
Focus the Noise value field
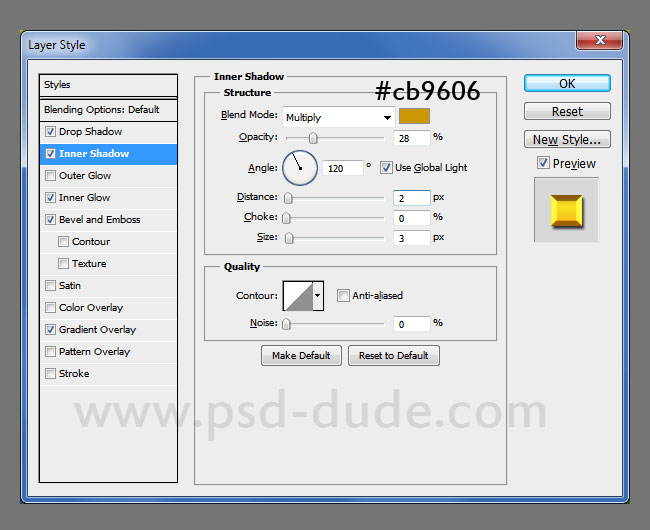411,324
